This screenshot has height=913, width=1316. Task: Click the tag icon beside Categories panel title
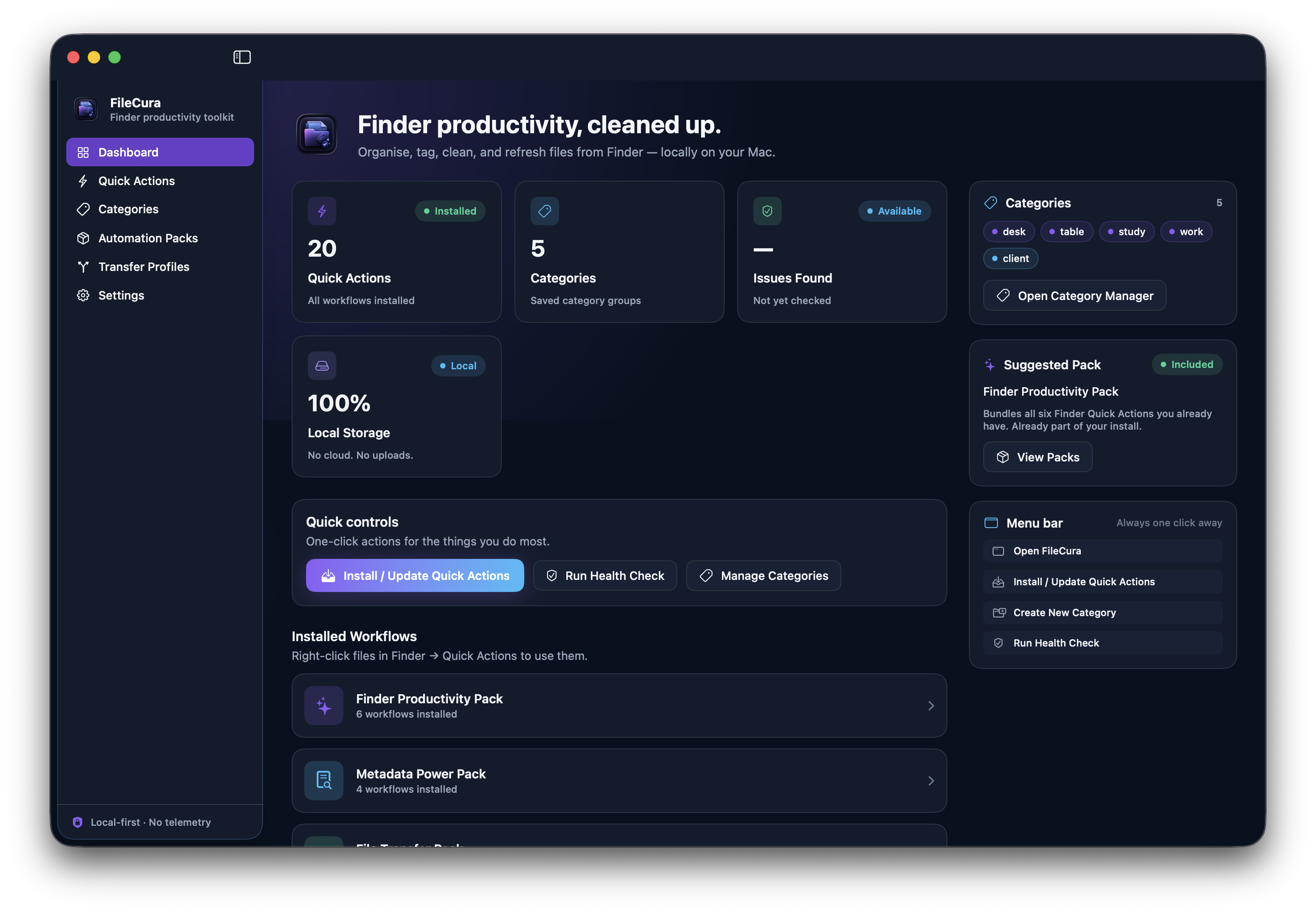pyautogui.click(x=990, y=203)
